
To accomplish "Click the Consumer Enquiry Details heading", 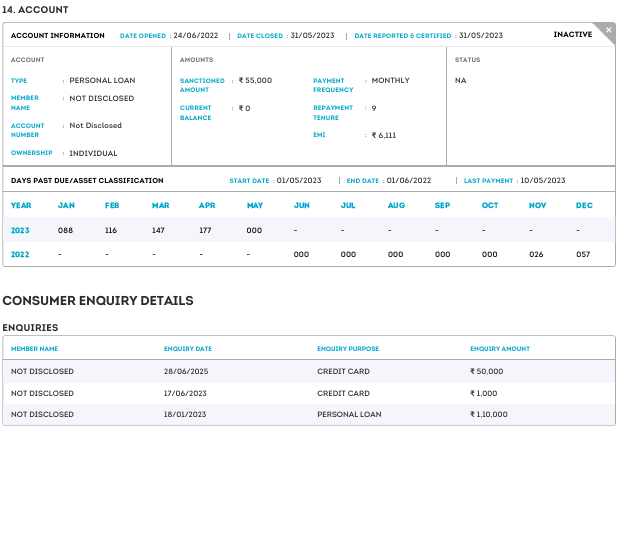I will point(98,301).
